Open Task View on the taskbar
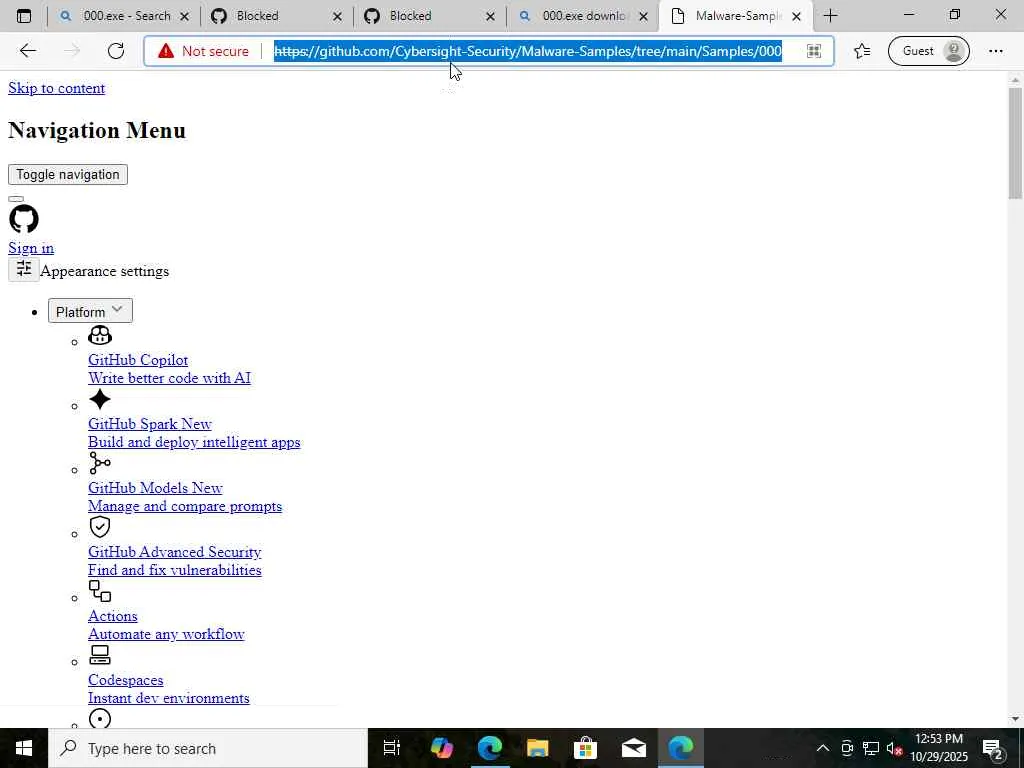The height and width of the screenshot is (768, 1024). pyautogui.click(x=392, y=748)
